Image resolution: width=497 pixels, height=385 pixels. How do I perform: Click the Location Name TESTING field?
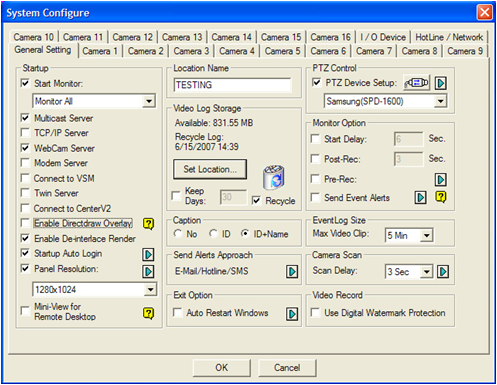click(232, 85)
